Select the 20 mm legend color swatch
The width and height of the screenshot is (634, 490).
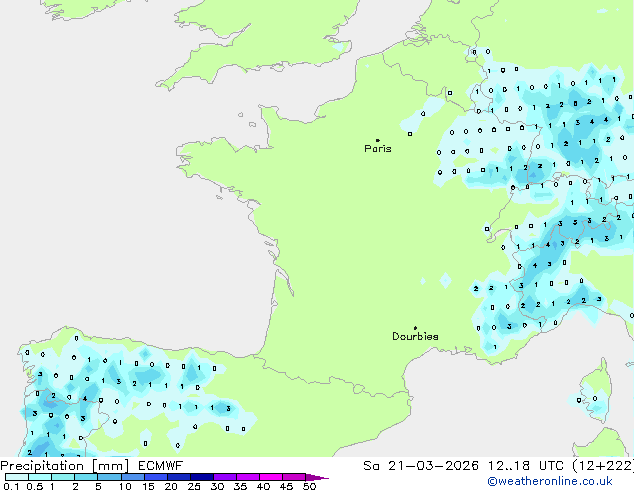pos(178,477)
